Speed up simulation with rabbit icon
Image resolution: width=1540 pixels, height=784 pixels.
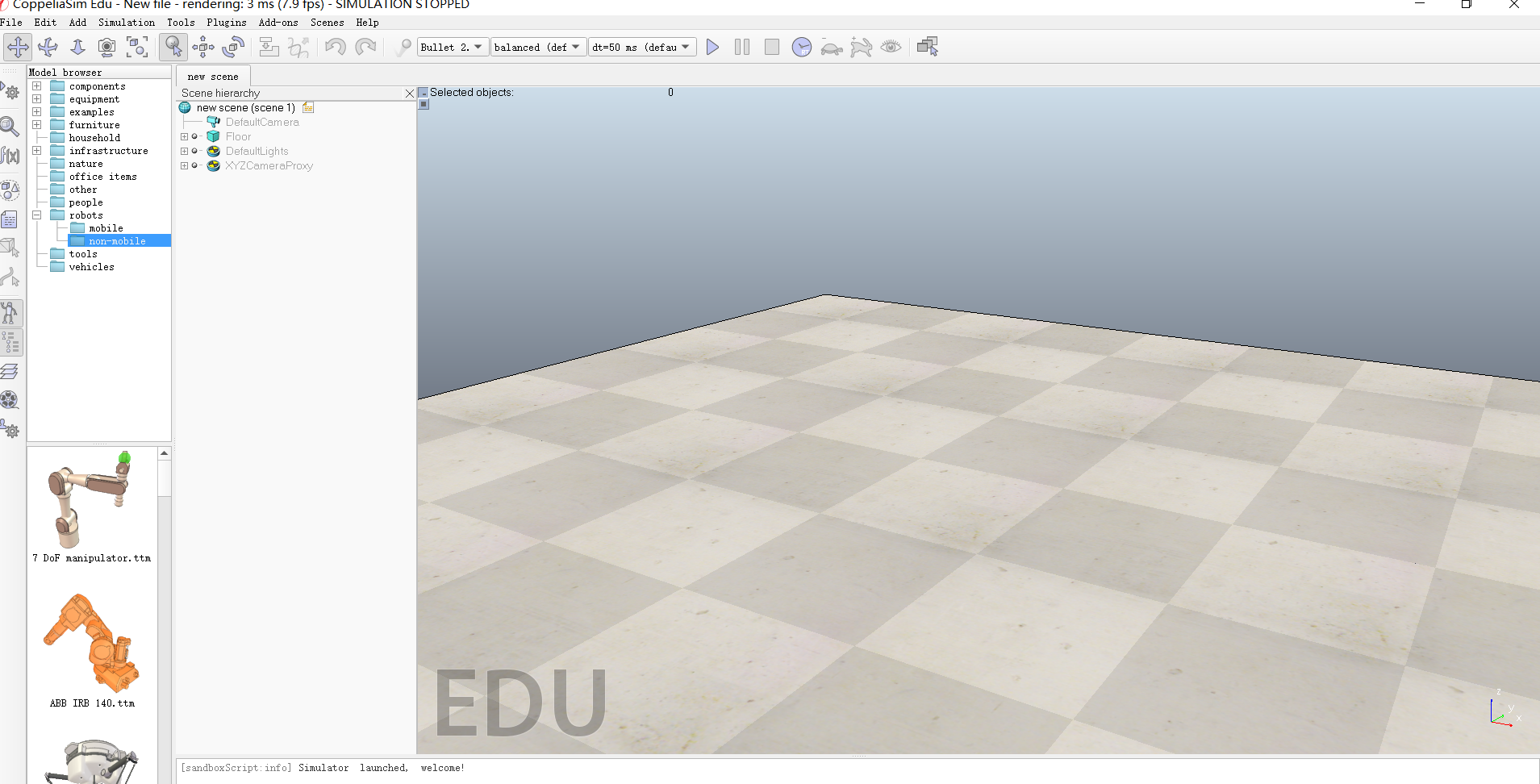point(862,48)
